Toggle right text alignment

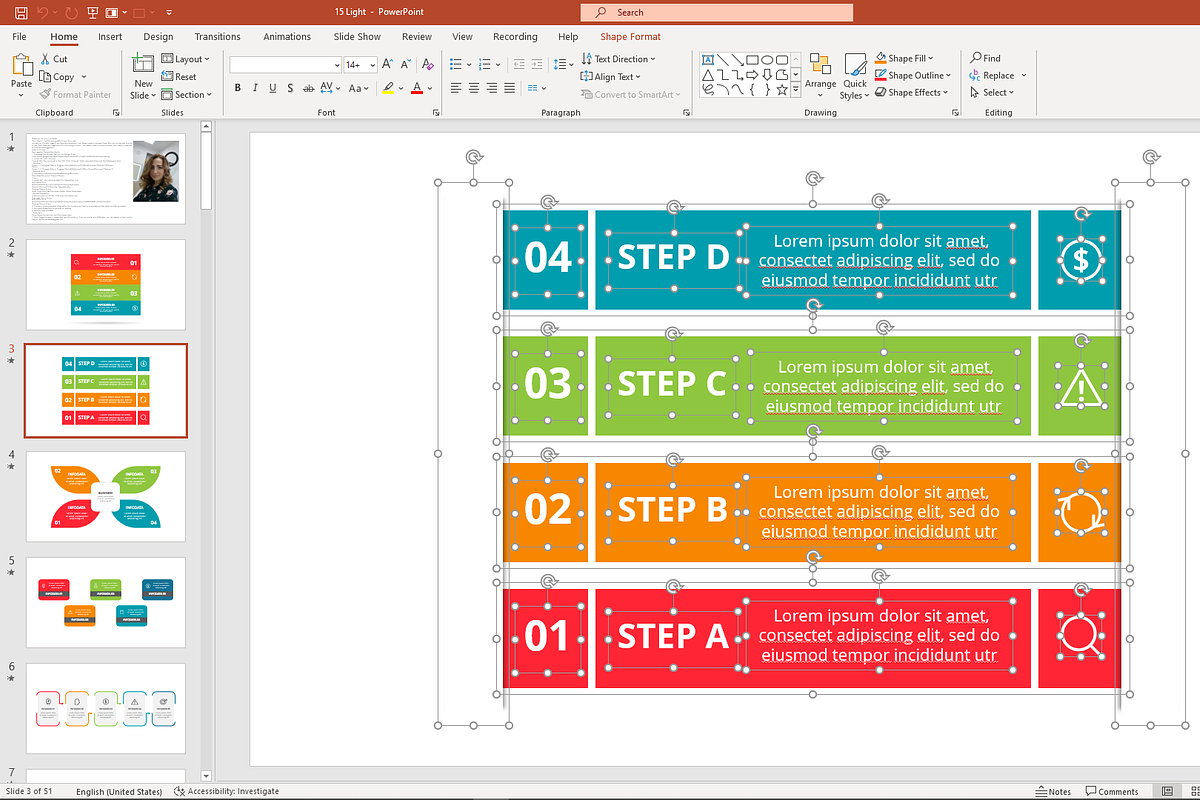pos(492,88)
